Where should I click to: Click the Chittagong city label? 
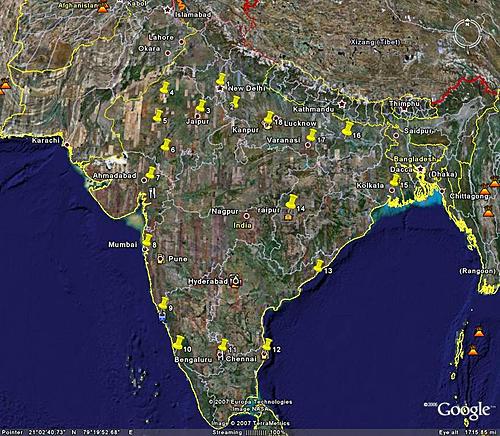pyautogui.click(x=469, y=196)
